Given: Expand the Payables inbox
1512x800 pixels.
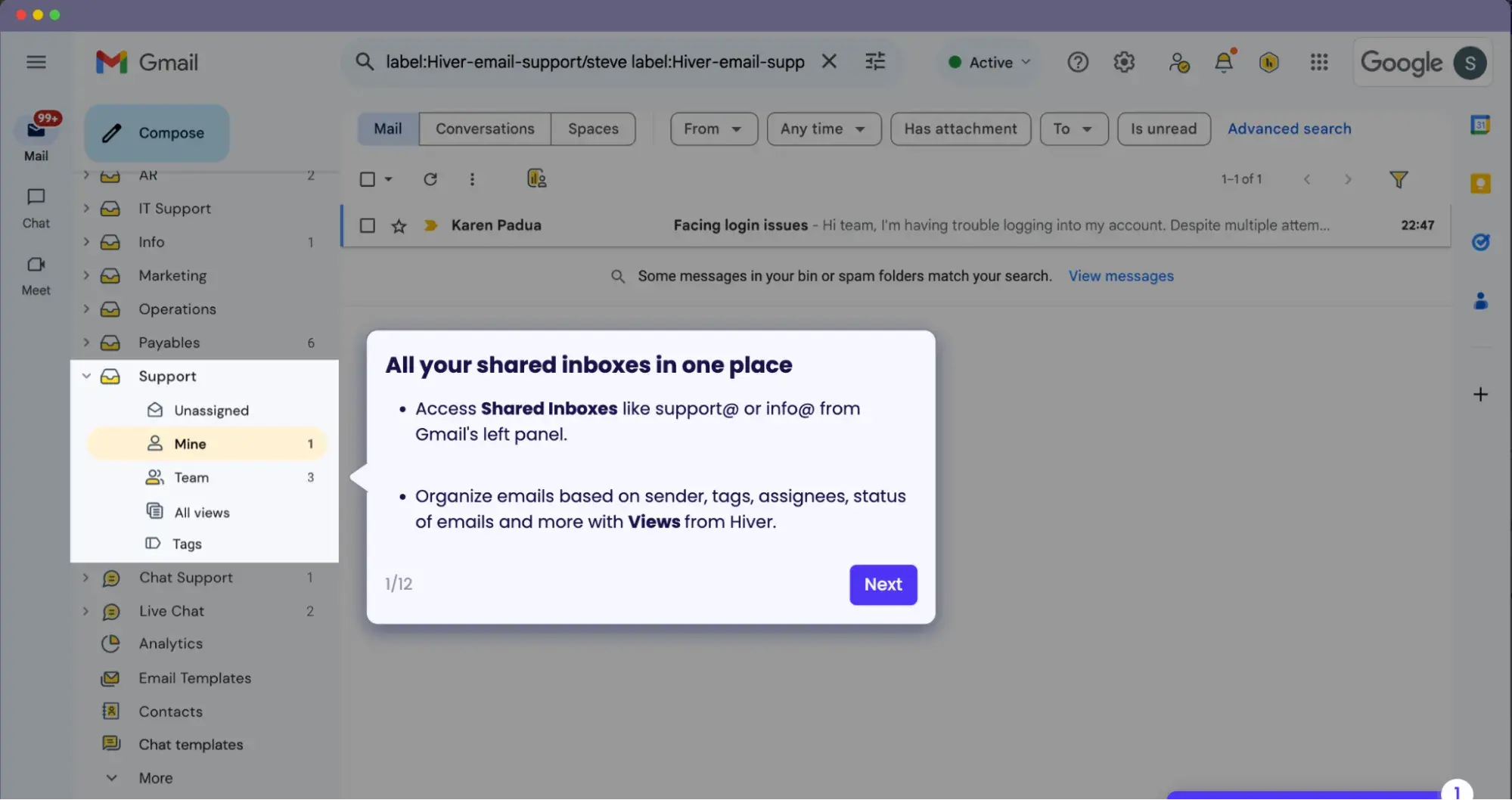Looking at the screenshot, I should 86,343.
